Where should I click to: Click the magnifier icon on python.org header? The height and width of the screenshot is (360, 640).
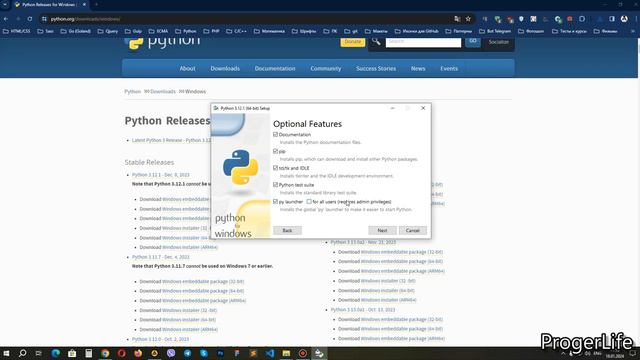pyautogui.click(x=376, y=41)
